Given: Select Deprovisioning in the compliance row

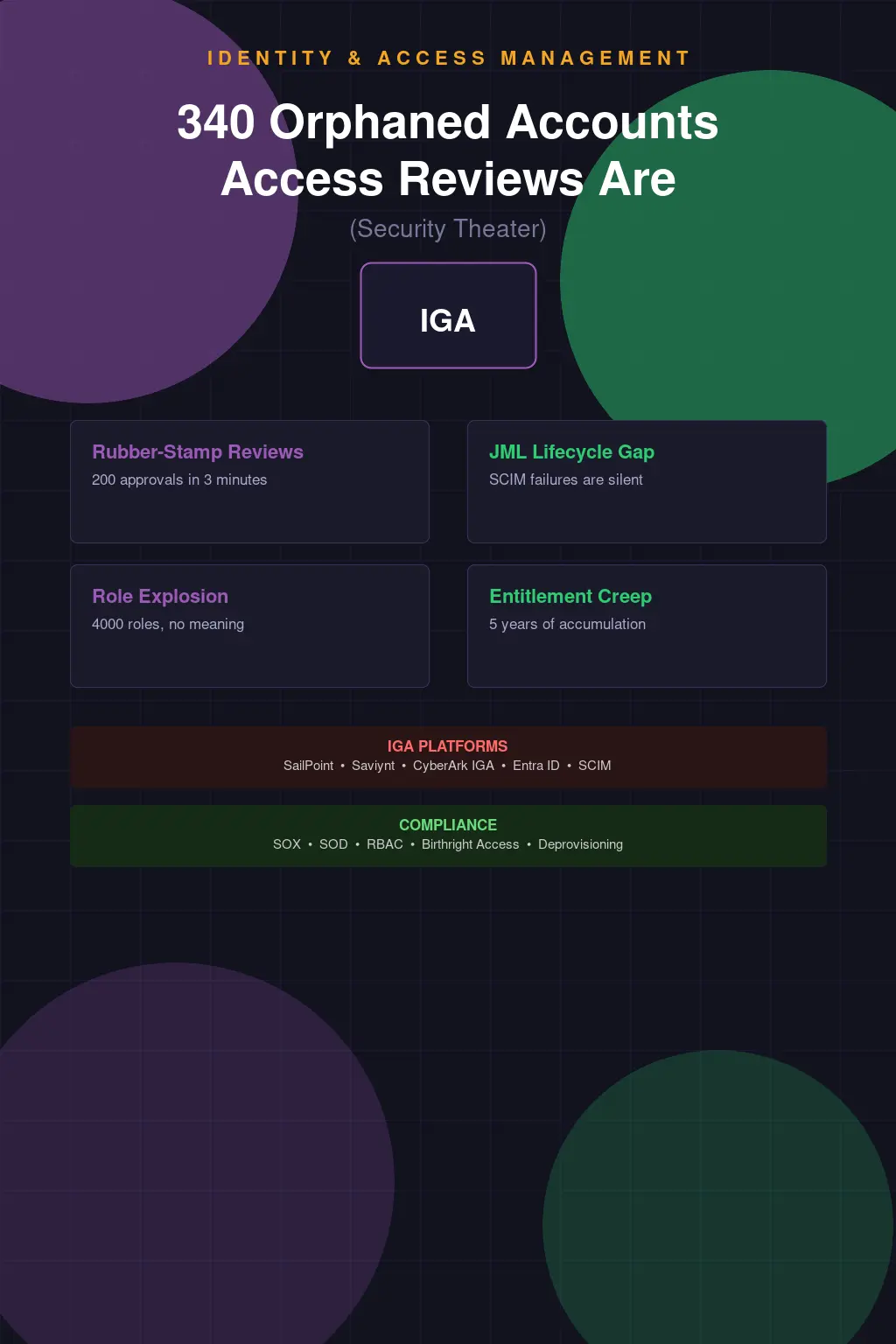Looking at the screenshot, I should tap(580, 844).
